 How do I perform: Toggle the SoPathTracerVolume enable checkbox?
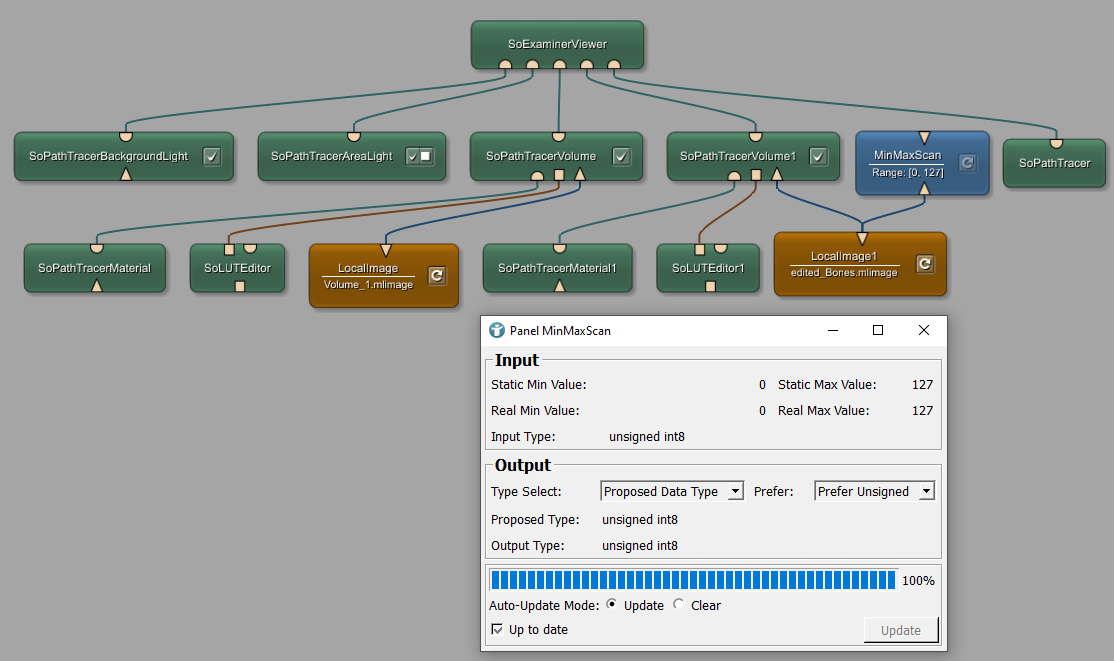click(x=621, y=156)
